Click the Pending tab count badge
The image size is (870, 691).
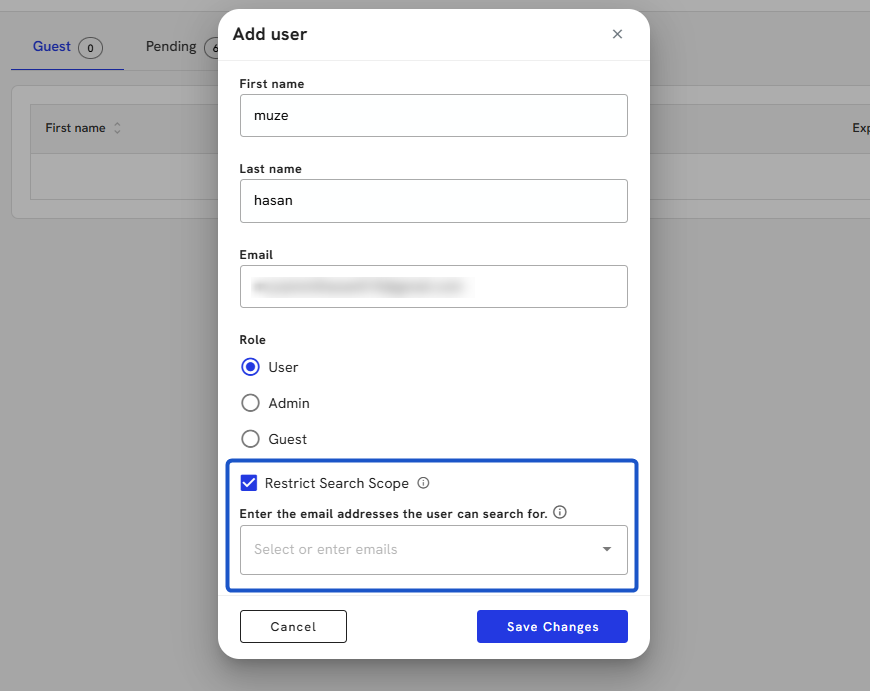point(211,47)
